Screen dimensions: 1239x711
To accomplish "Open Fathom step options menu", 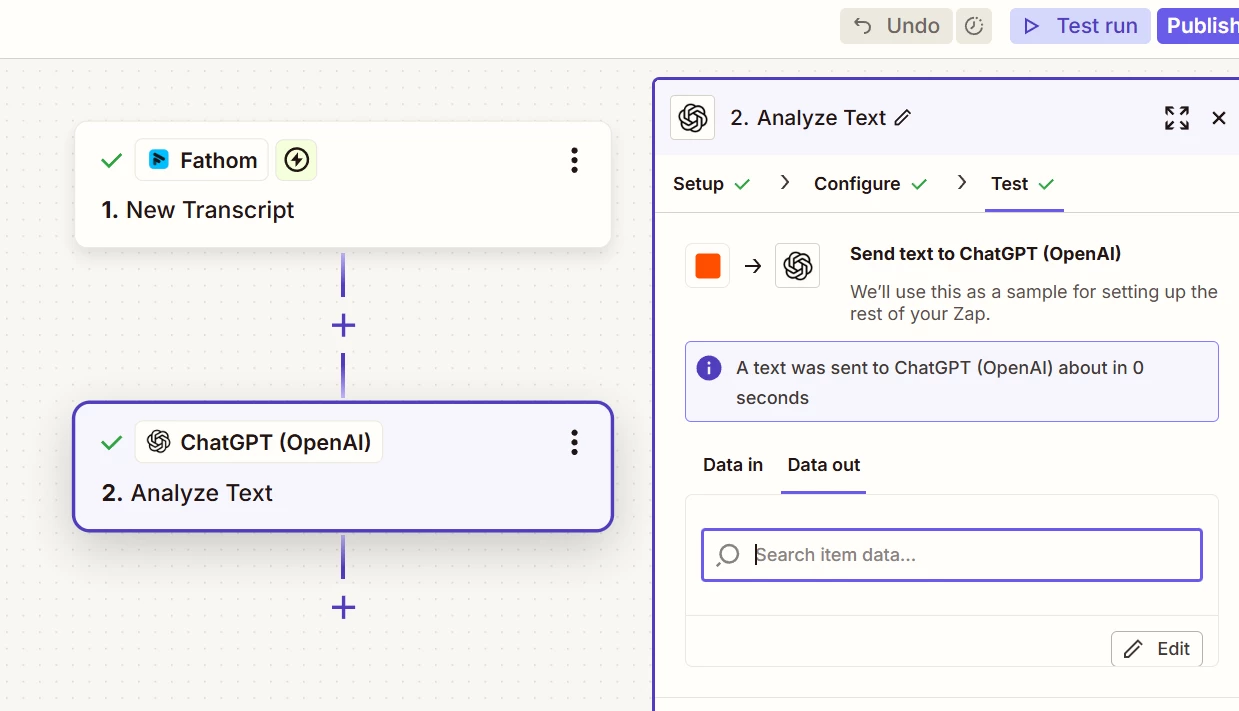I will tap(574, 160).
